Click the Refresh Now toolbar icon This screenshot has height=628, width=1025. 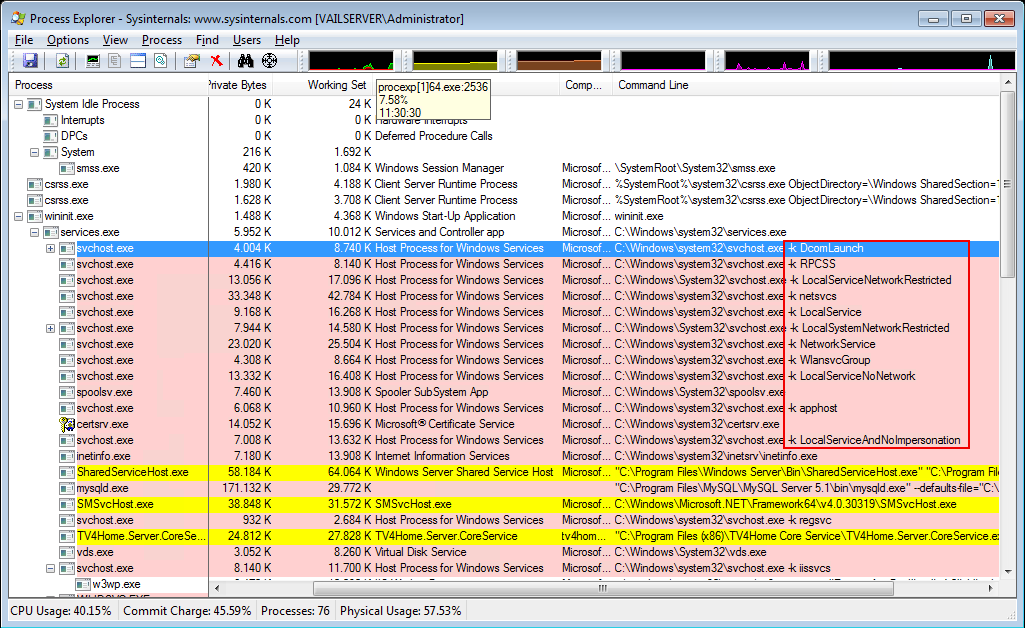(x=62, y=61)
